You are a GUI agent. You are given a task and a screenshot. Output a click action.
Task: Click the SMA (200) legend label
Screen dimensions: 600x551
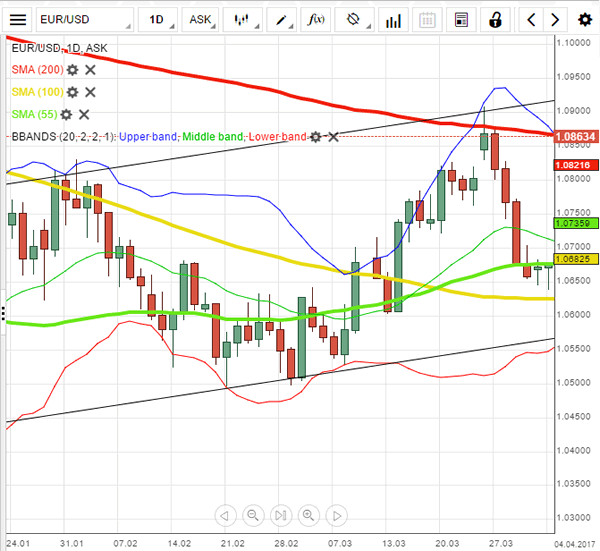pyautogui.click(x=38, y=70)
